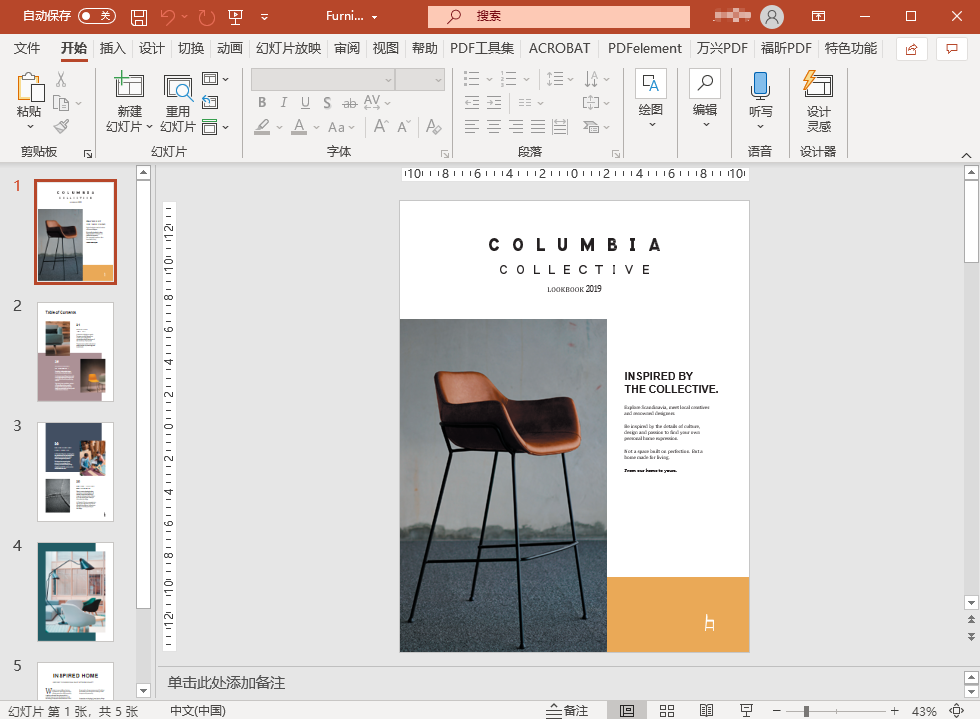Click the New Slide (新建幻灯片) icon
This screenshot has height=719, width=980.
pos(130,87)
